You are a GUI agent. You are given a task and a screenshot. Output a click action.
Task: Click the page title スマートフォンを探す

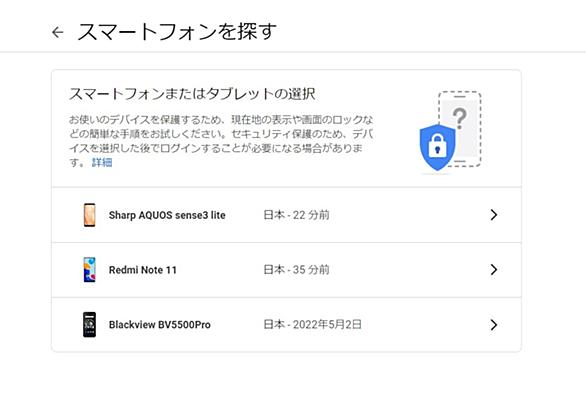tap(177, 32)
